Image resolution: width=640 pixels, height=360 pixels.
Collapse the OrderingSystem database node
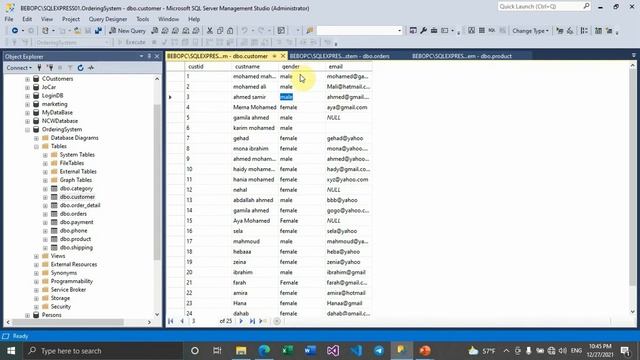coord(27,130)
